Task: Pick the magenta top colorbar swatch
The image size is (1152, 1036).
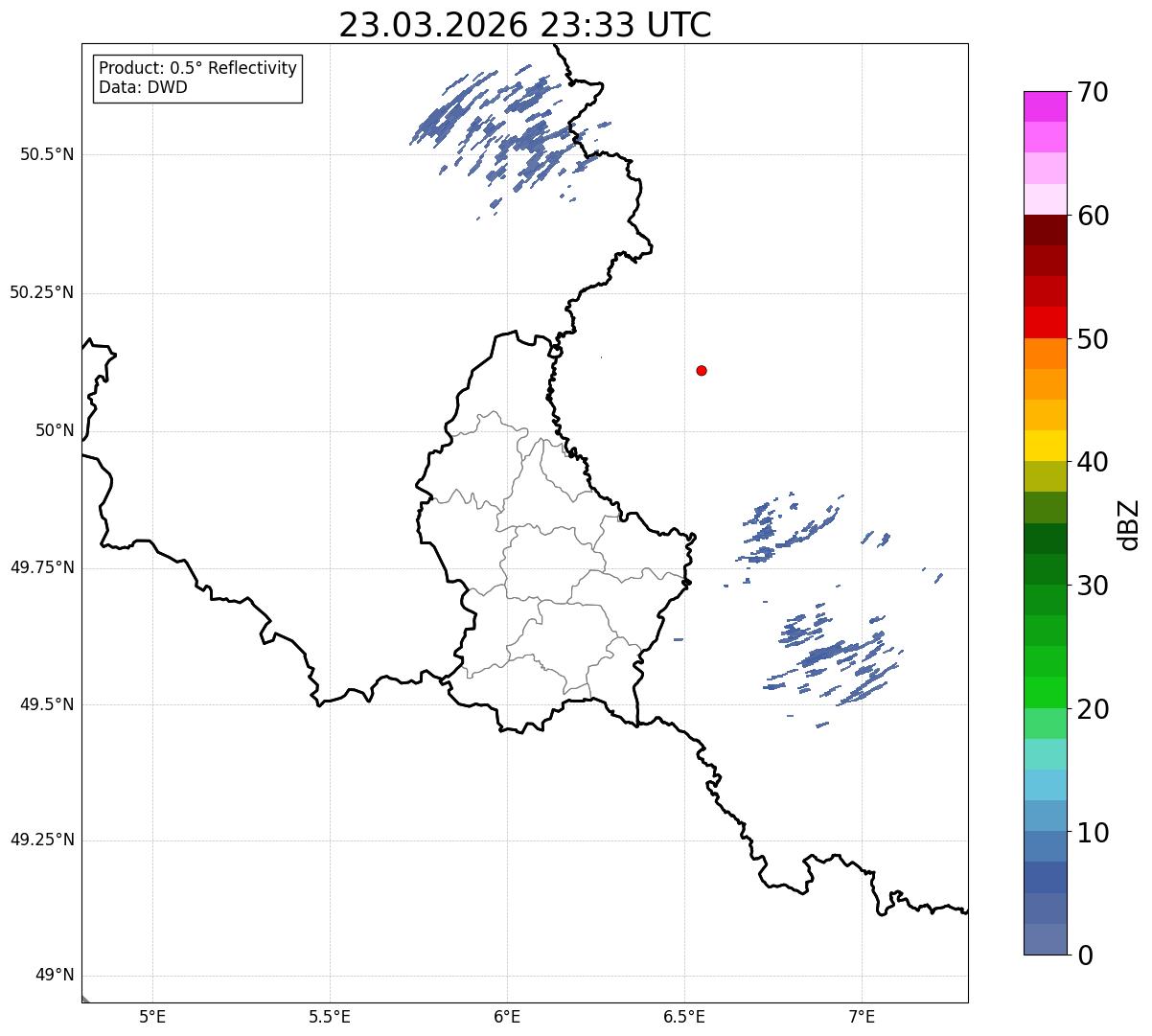Action: 1045,106
